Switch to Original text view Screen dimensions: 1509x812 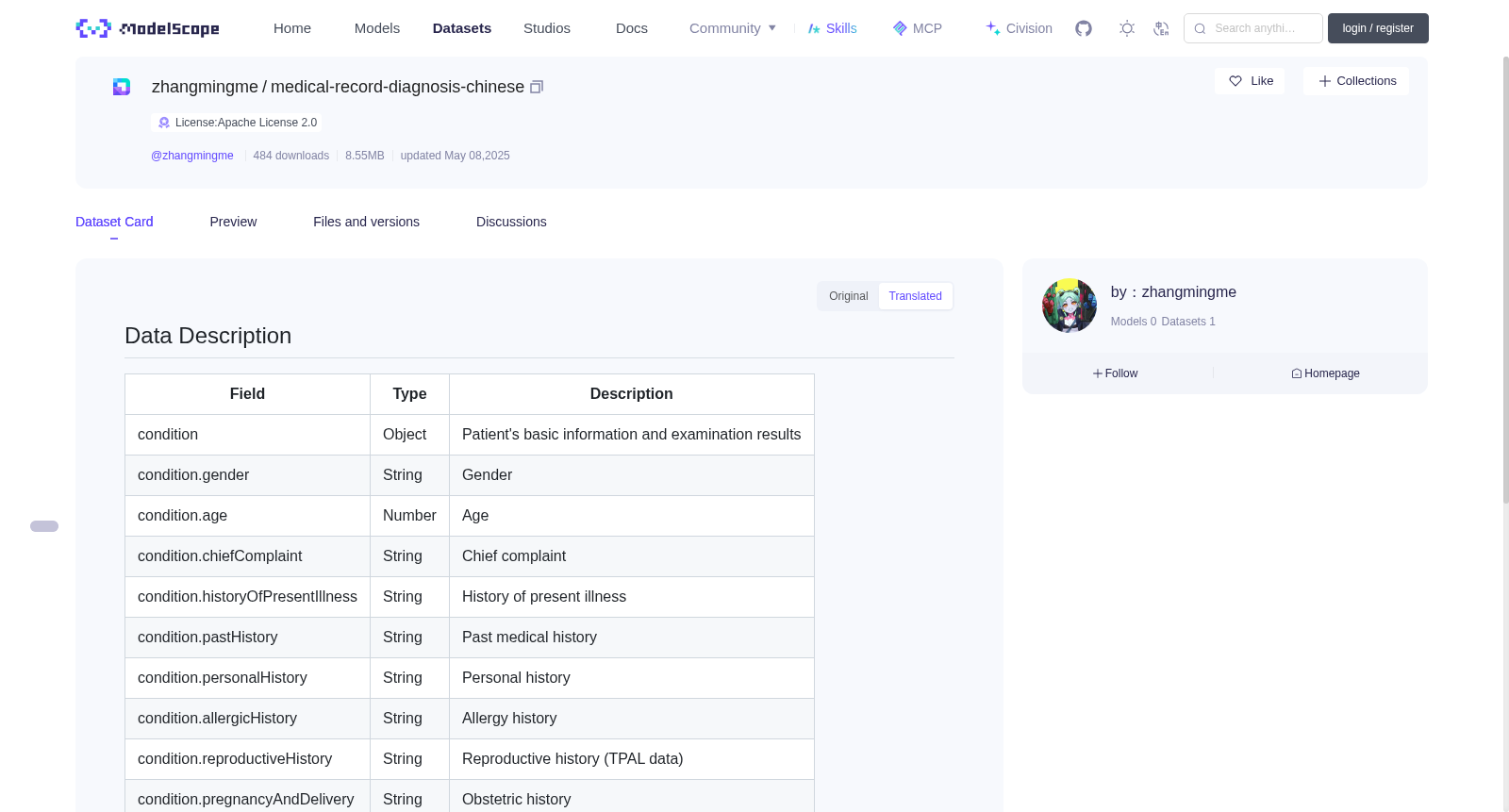(x=848, y=296)
